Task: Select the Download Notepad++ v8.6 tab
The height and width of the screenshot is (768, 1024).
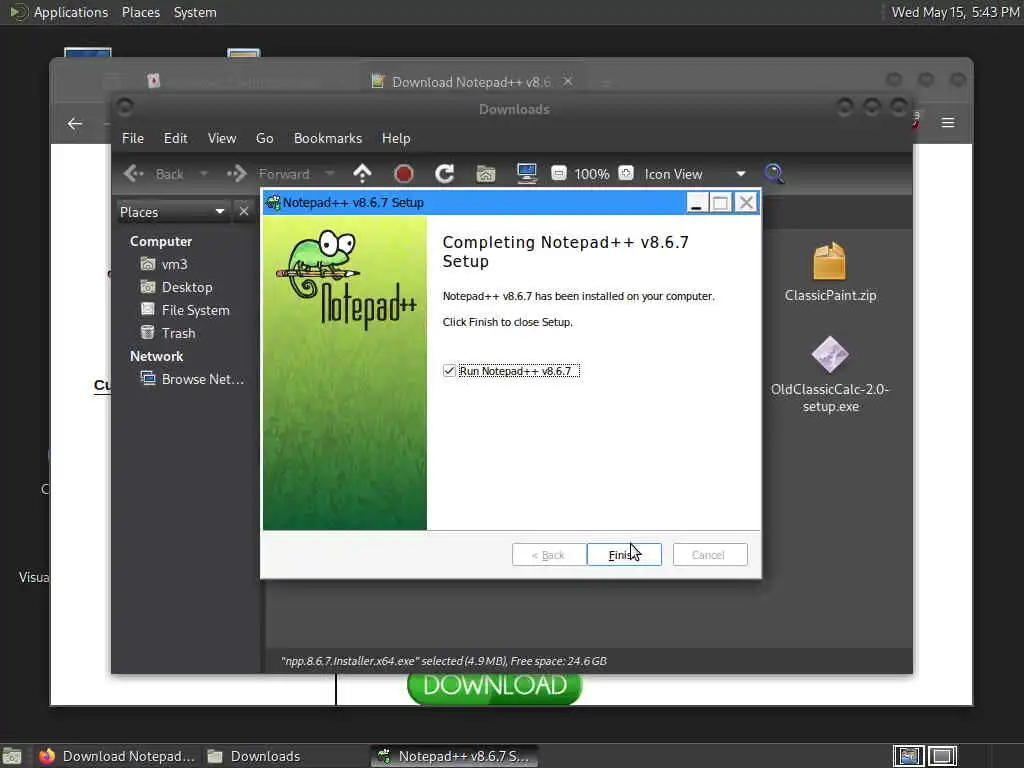Action: 470,82
